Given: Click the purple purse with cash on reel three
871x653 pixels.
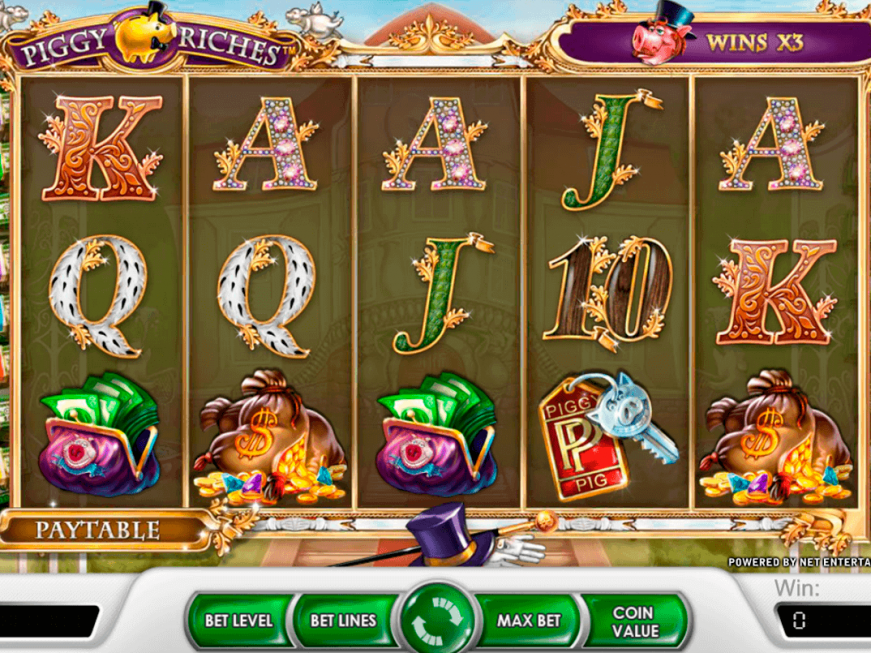Looking at the screenshot, I should point(437,435).
